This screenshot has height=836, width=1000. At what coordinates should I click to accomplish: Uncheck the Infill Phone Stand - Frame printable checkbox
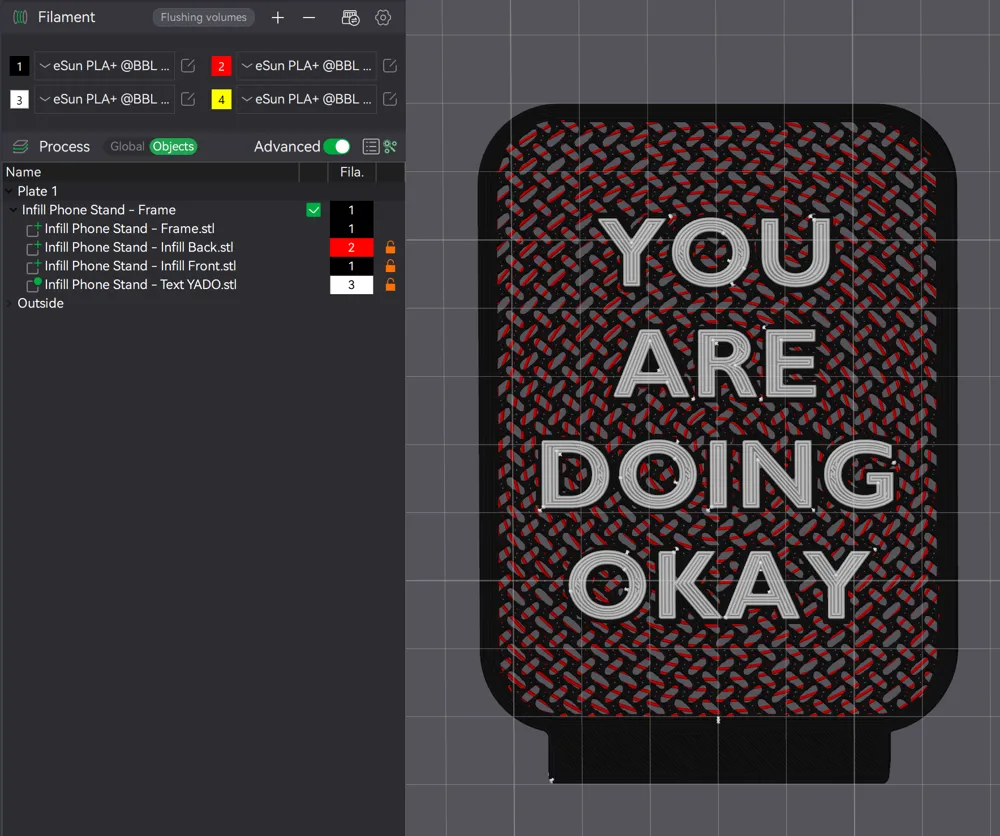tap(314, 210)
